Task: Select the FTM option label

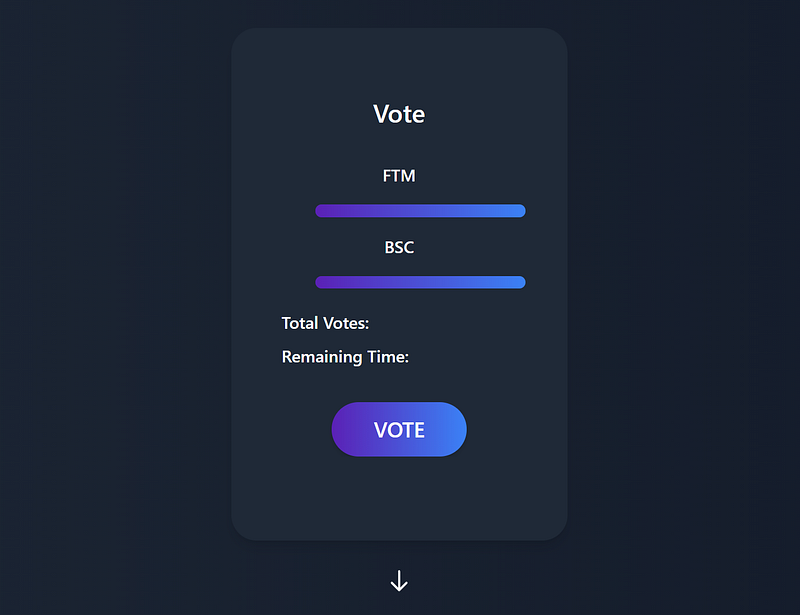Action: click(x=399, y=176)
